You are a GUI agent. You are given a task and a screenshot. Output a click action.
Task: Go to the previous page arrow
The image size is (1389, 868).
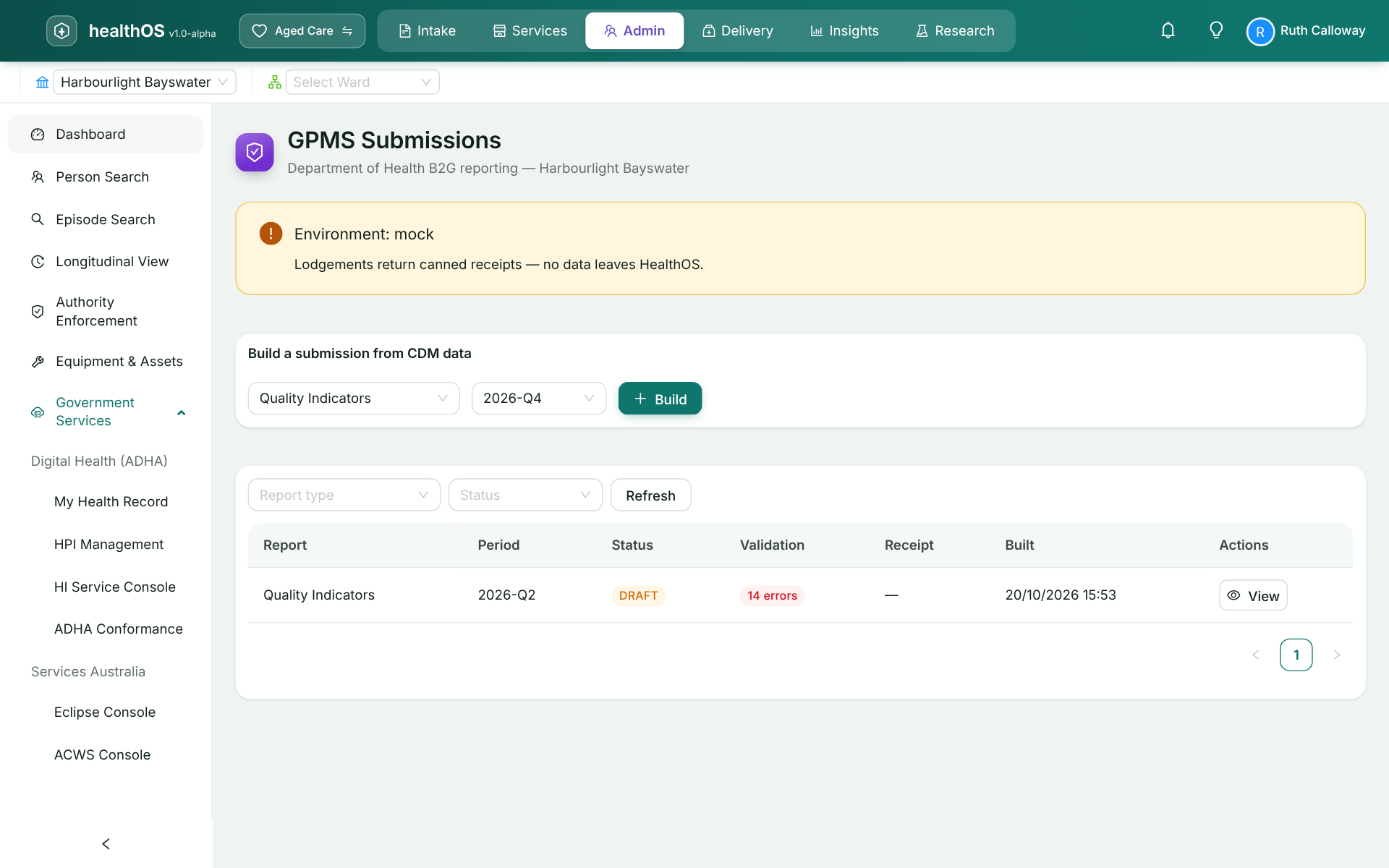tap(1256, 655)
